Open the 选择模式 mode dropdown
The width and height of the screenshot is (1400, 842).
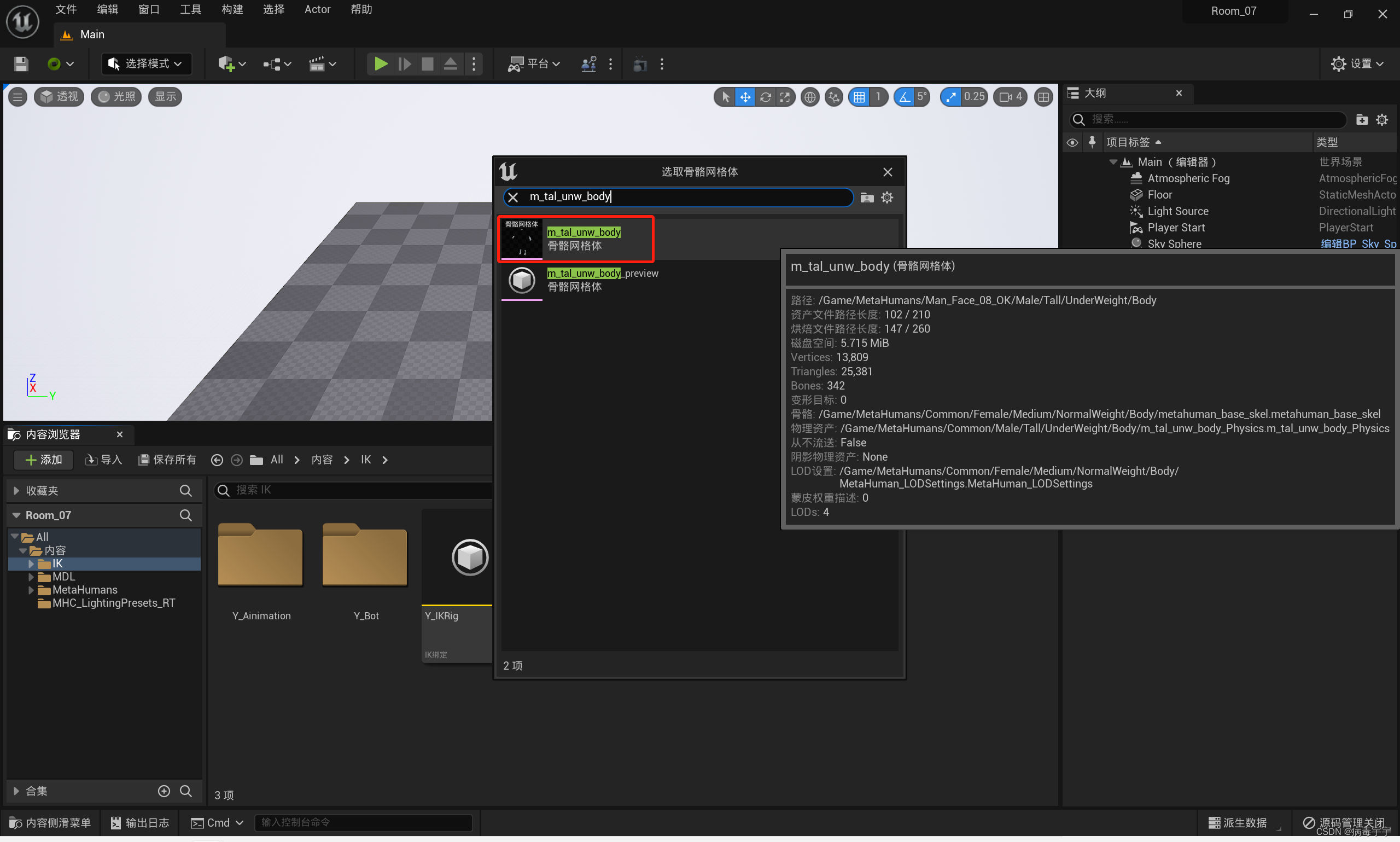[147, 64]
